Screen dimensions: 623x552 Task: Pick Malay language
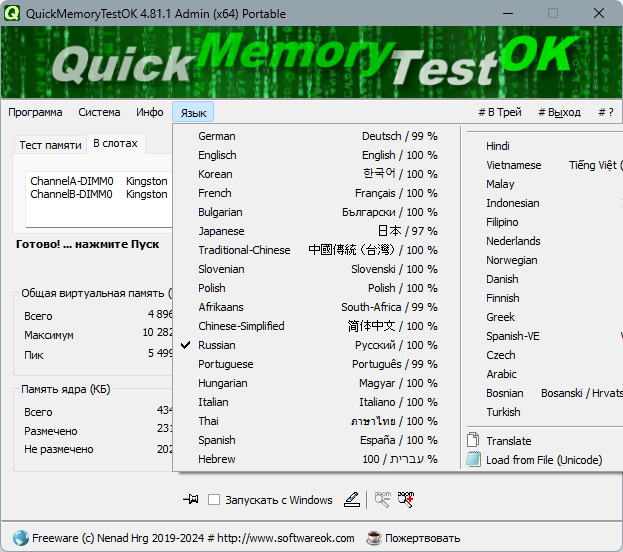tap(544, 184)
